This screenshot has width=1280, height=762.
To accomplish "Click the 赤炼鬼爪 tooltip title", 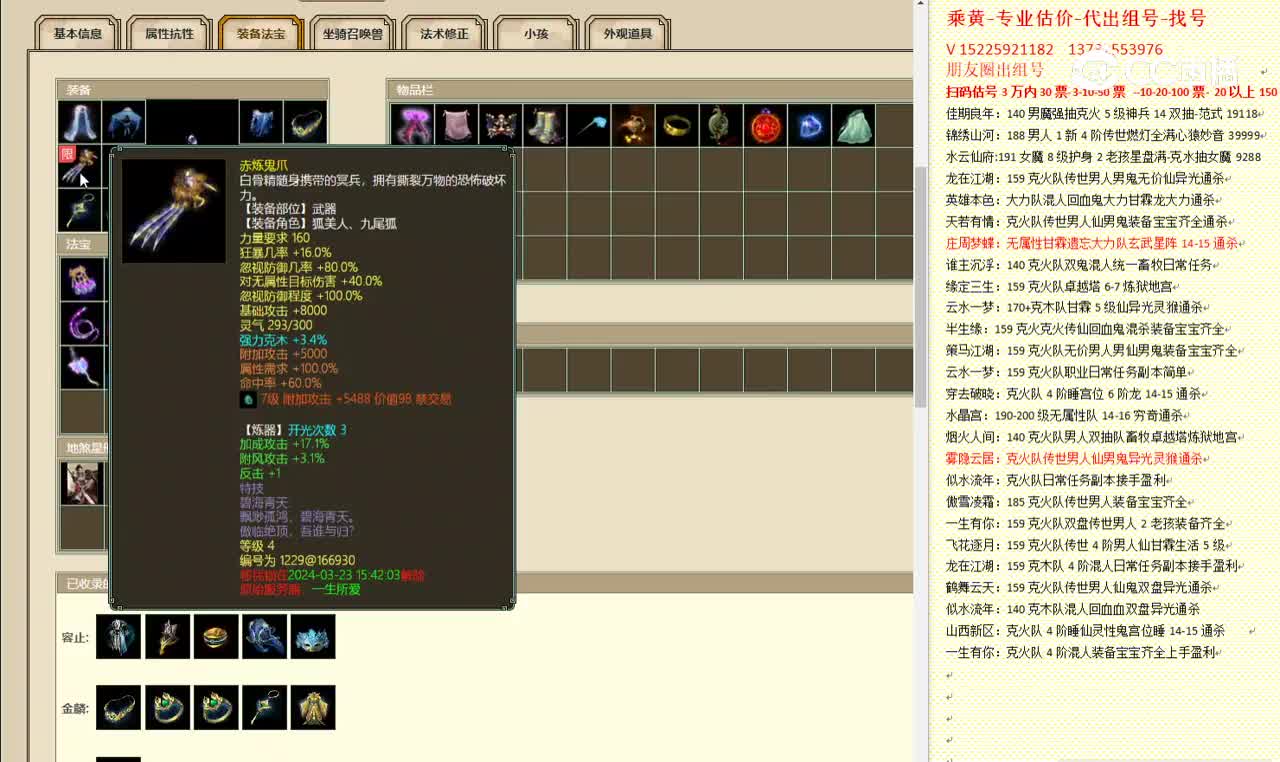I will 264,165.
